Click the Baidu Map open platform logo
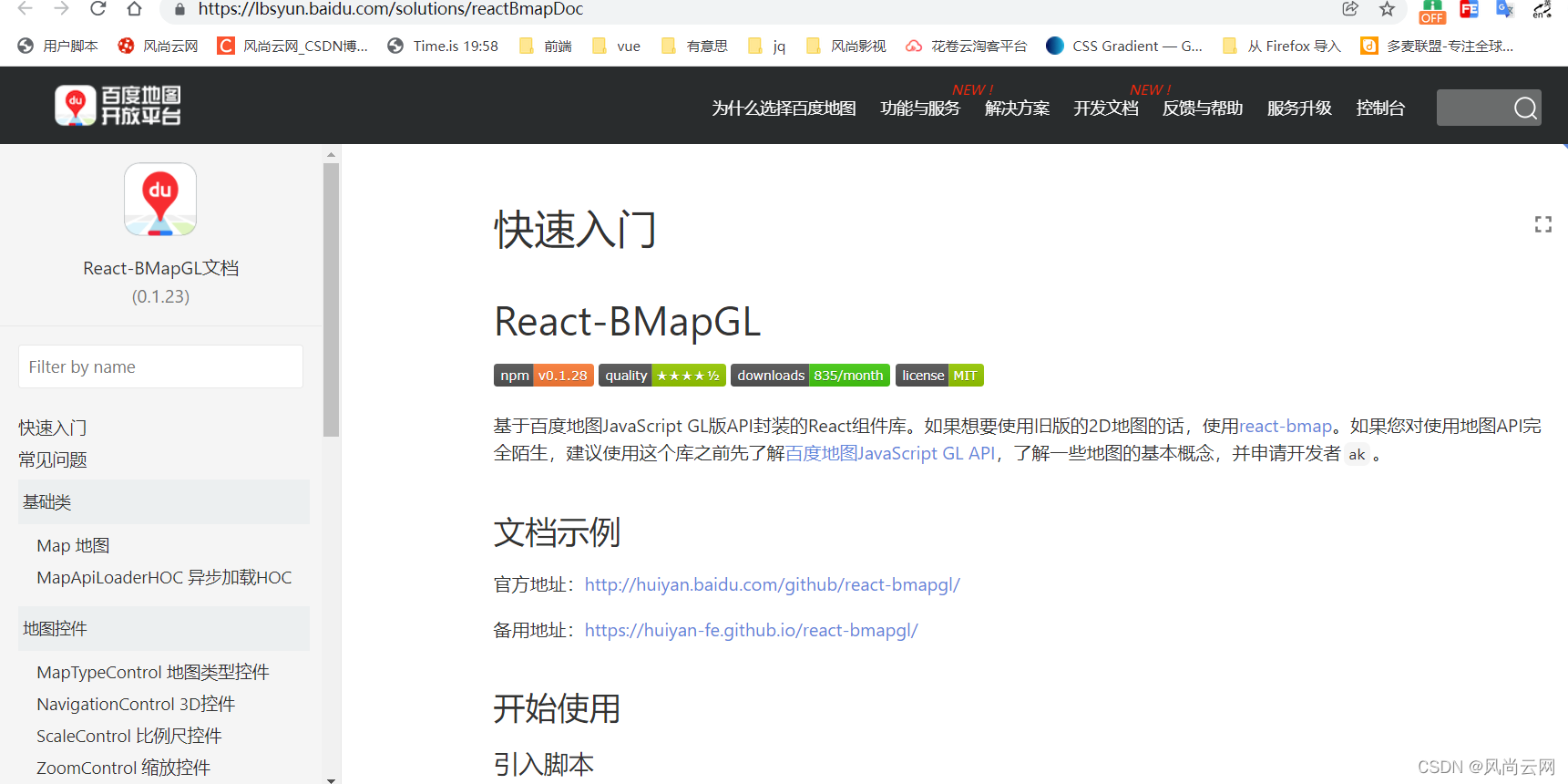This screenshot has width=1568, height=784. tap(118, 106)
